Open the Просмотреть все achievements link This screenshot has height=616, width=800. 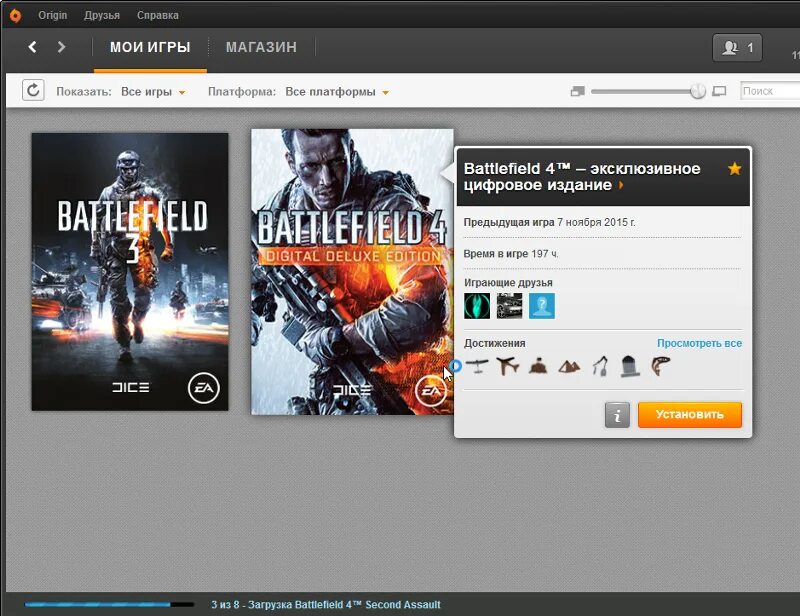tap(699, 343)
